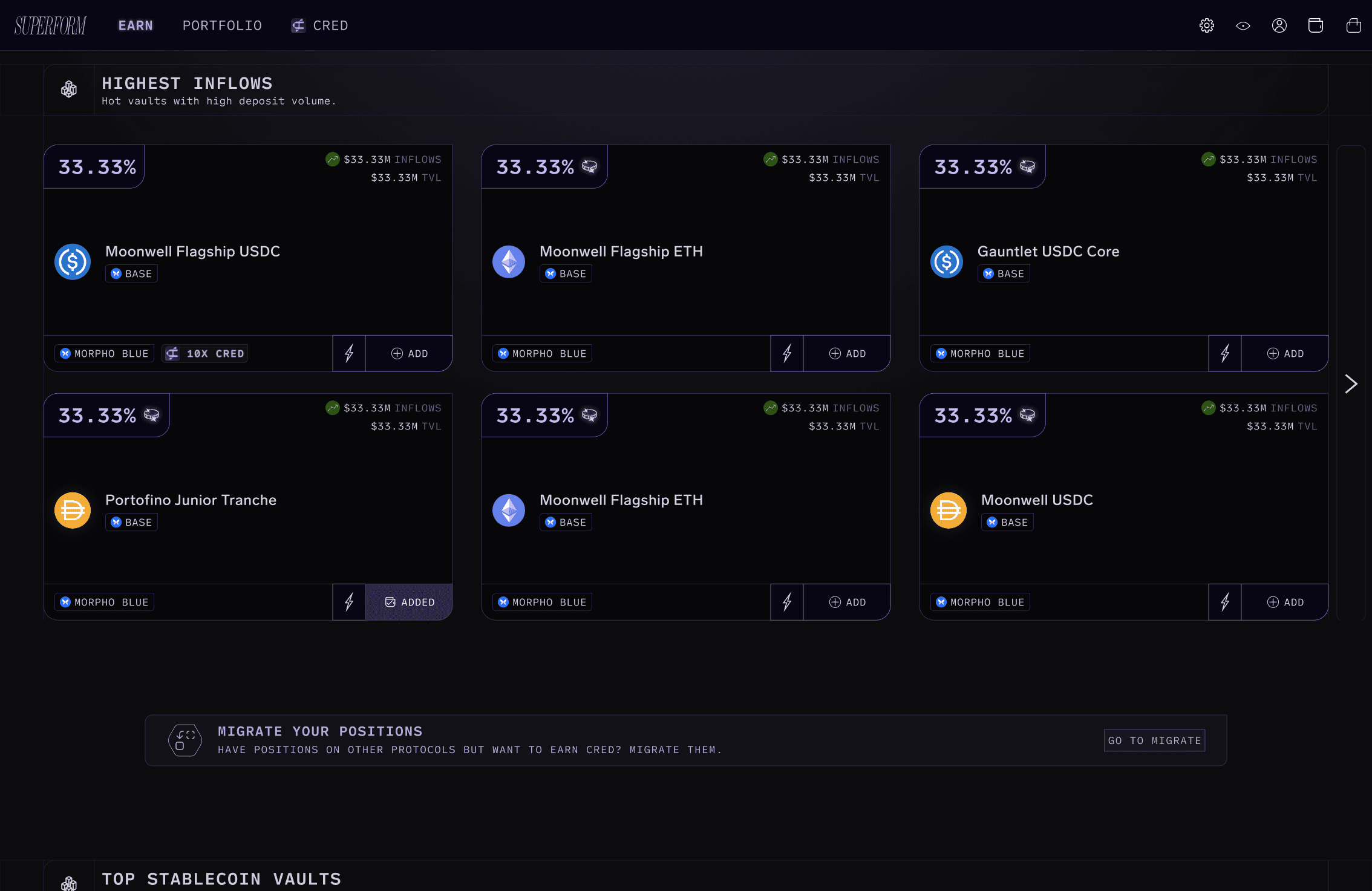The image size is (1372, 891).
Task: Open the Moonwell USDC vault card title
Action: 1037,500
